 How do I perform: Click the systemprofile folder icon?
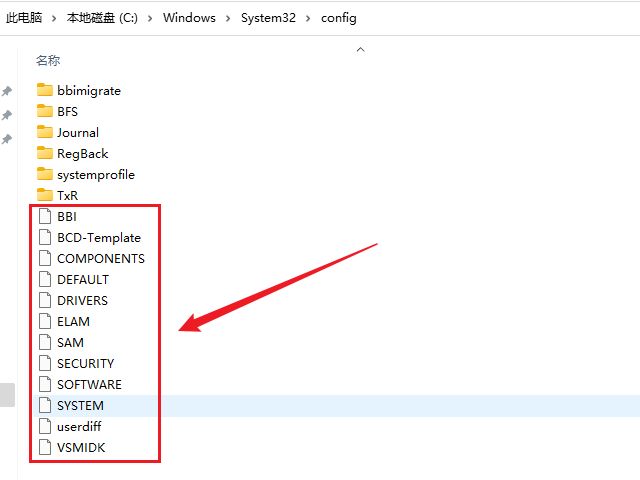[x=44, y=174]
